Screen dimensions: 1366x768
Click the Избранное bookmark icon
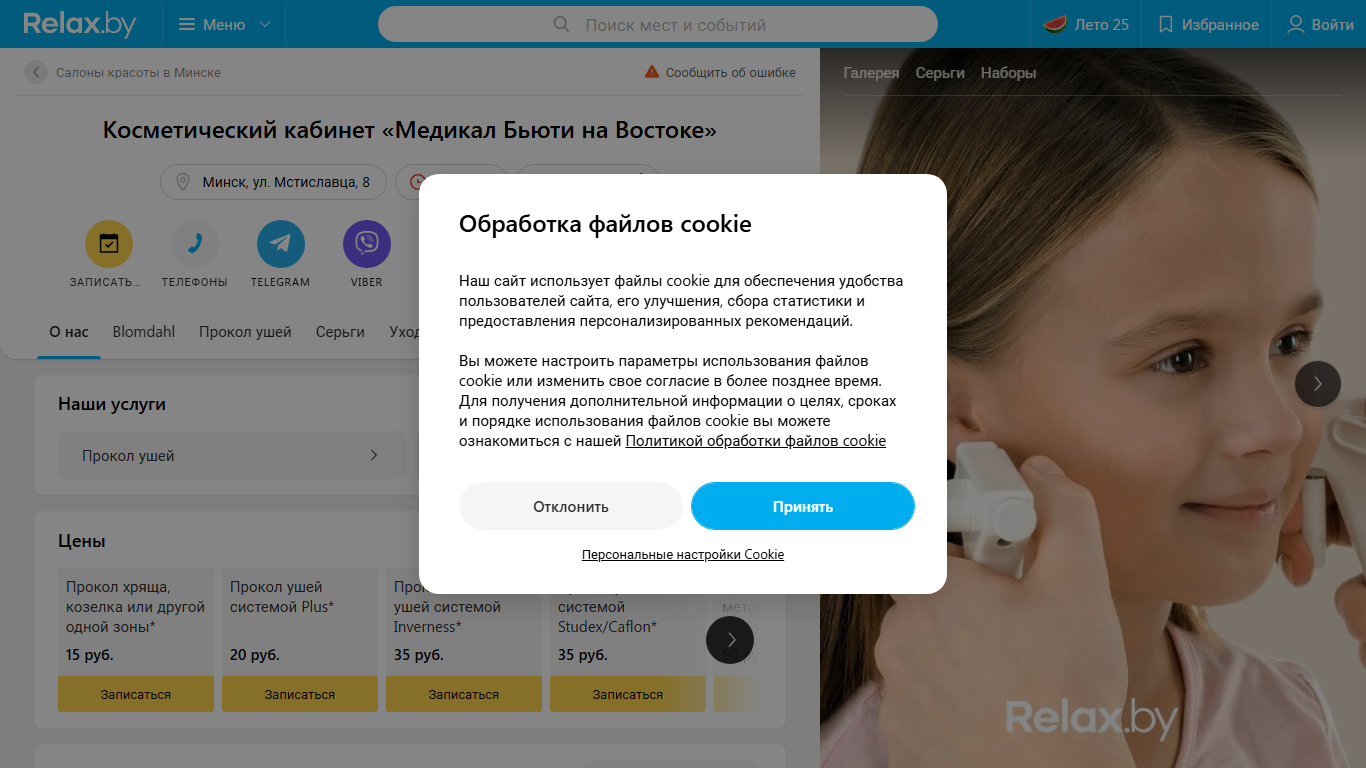(x=1165, y=24)
